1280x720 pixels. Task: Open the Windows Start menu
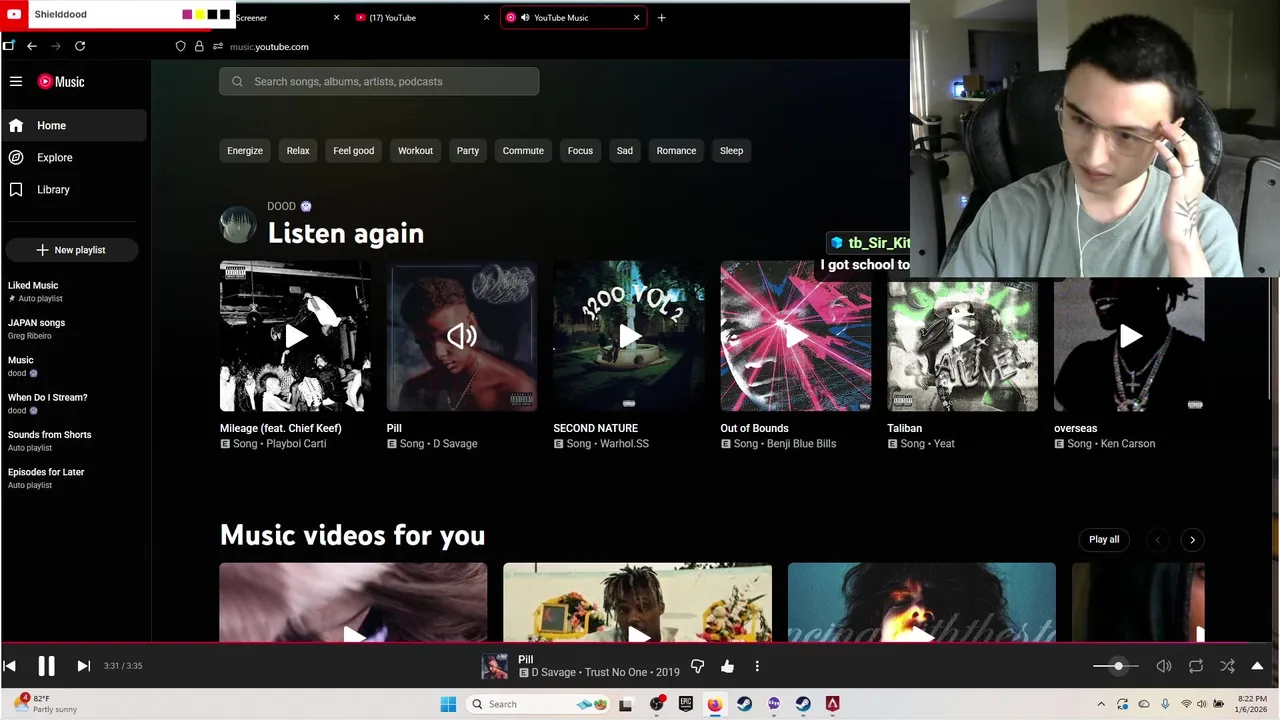tap(448, 704)
